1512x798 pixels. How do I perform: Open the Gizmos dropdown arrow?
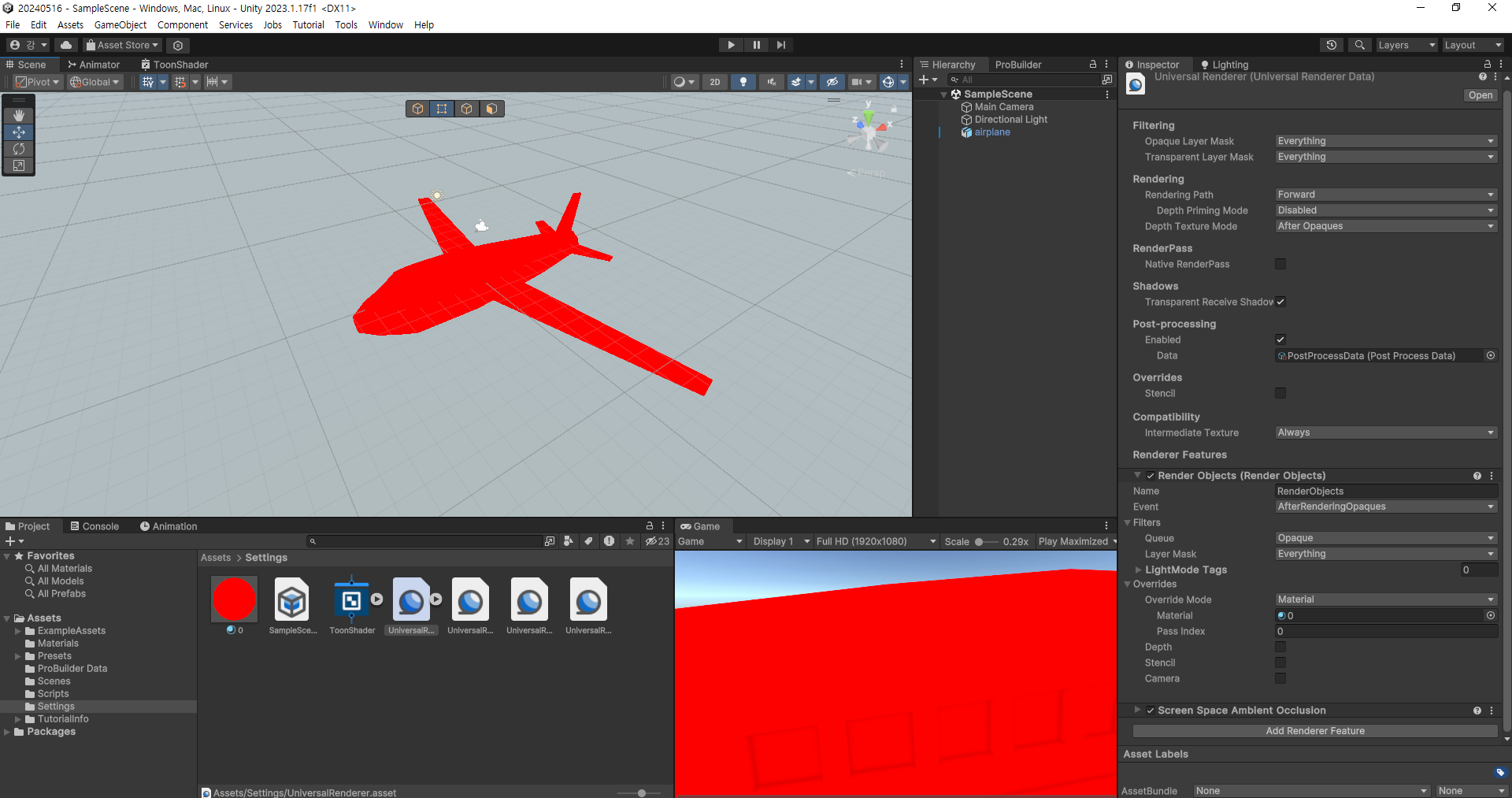903,82
